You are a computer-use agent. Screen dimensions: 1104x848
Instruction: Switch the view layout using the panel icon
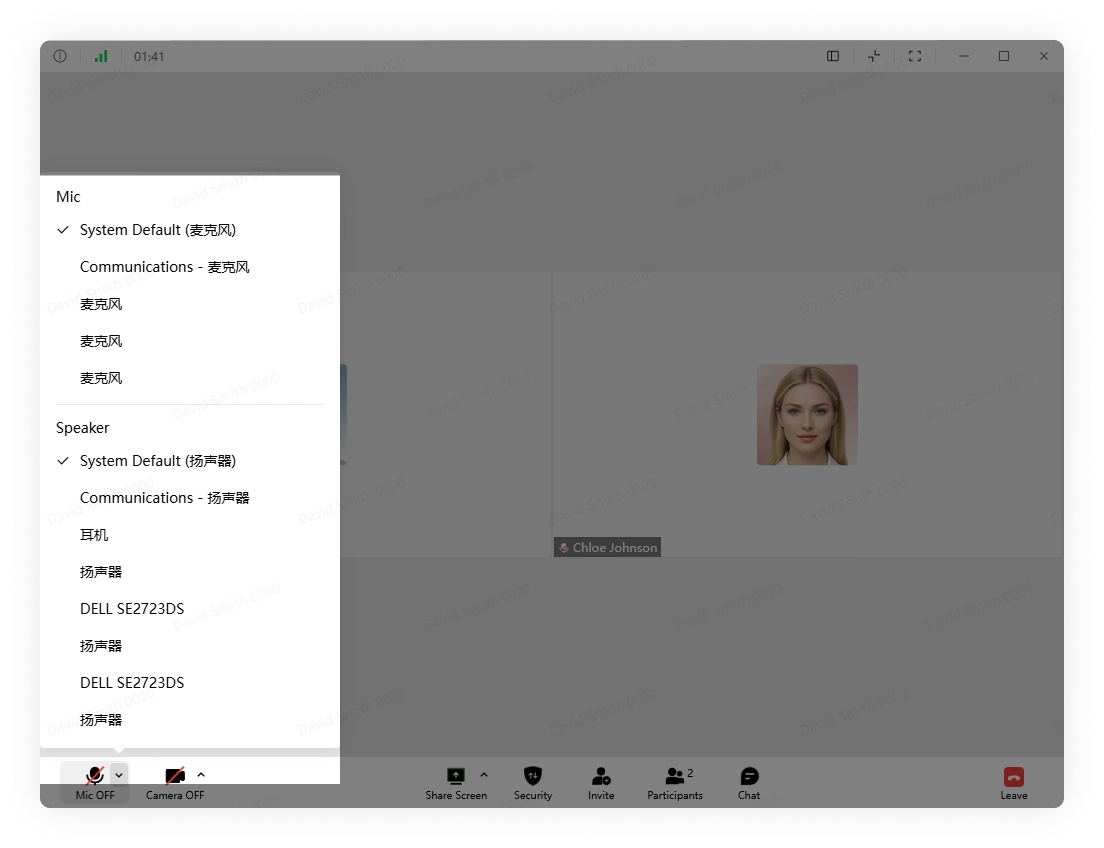point(833,56)
